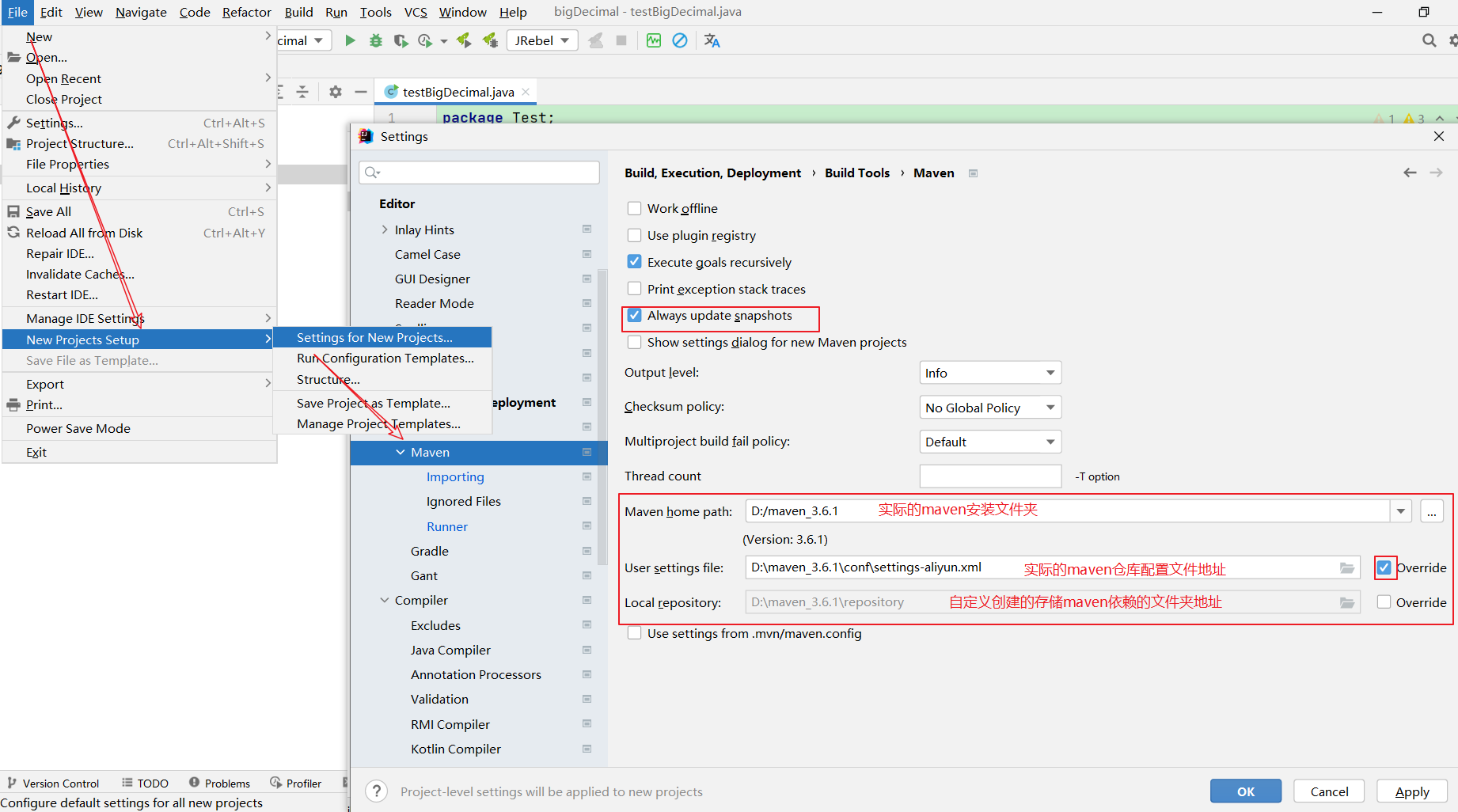
Task: Open the Profiler tool window
Action: [x=295, y=784]
